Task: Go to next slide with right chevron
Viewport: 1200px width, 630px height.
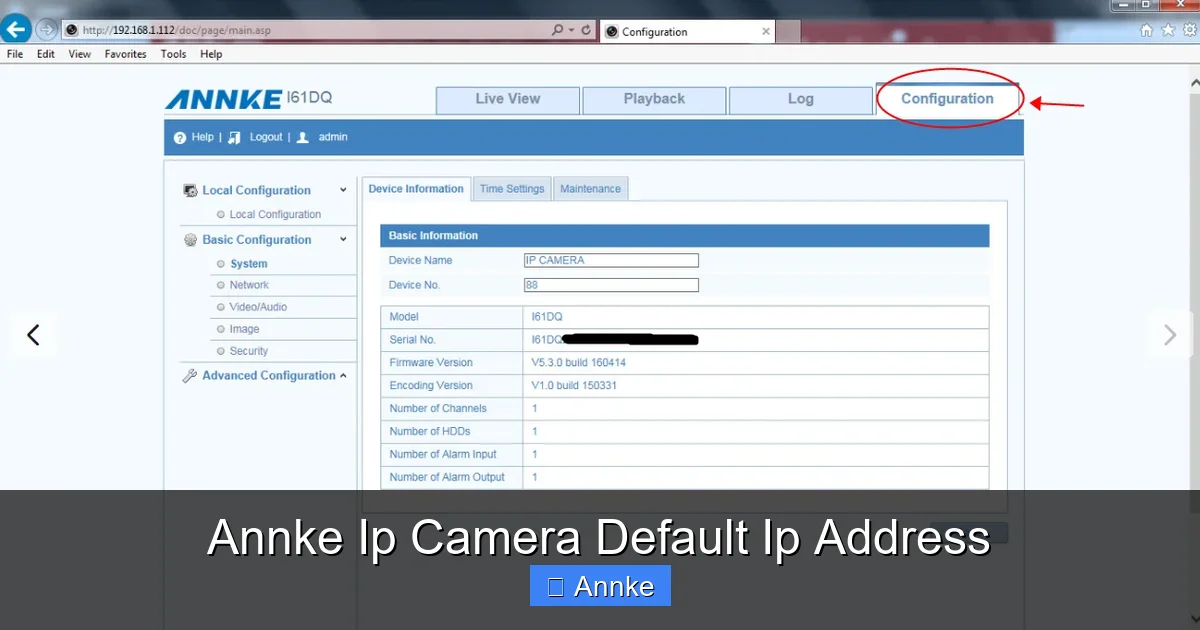Action: point(1170,335)
